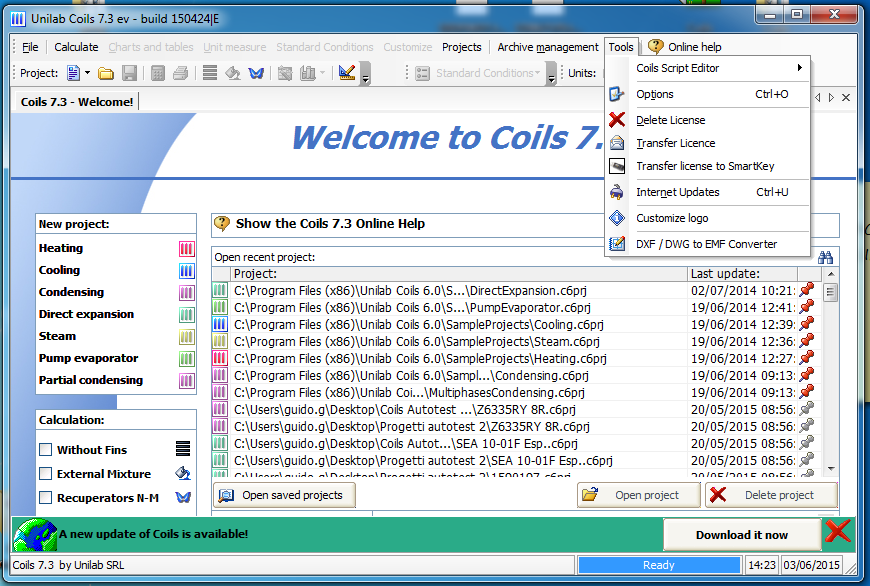Enable the External Mixture checkbox
Image resolution: width=870 pixels, height=586 pixels.
pyautogui.click(x=45, y=473)
